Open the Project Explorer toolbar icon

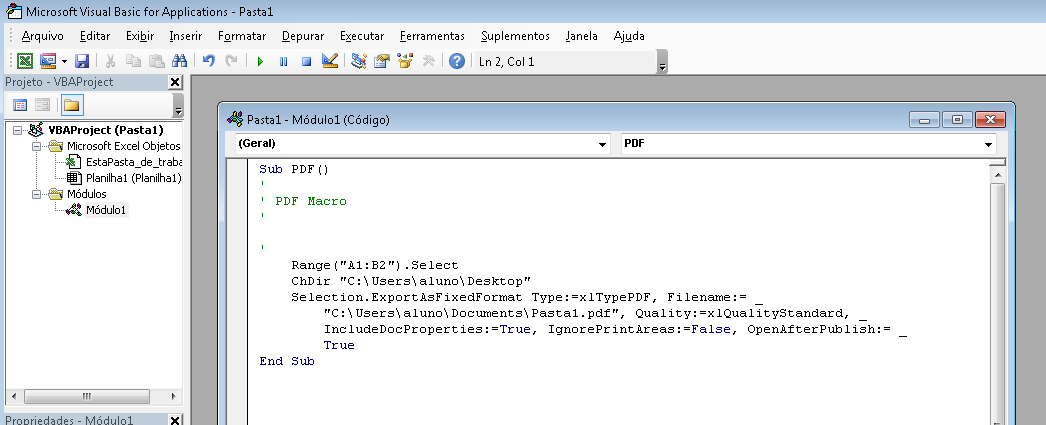click(359, 61)
